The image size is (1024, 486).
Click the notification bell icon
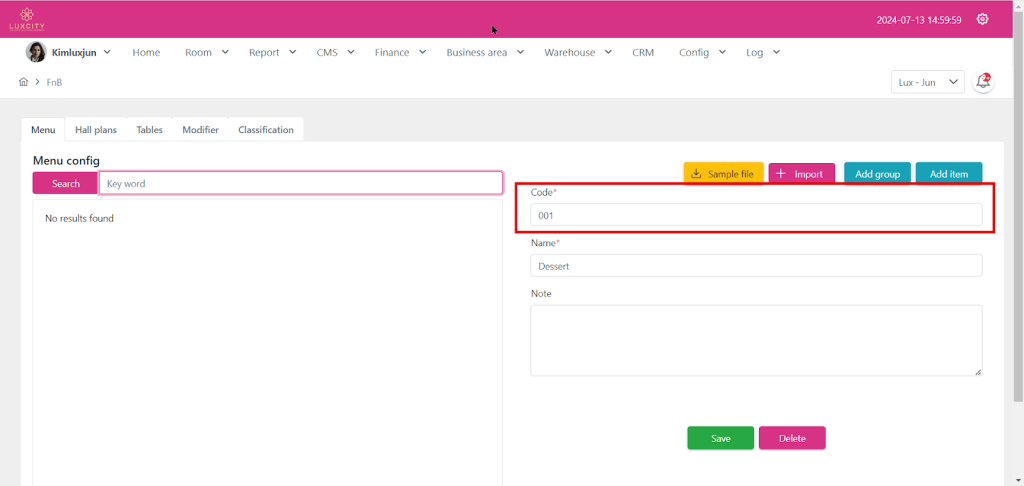click(983, 82)
